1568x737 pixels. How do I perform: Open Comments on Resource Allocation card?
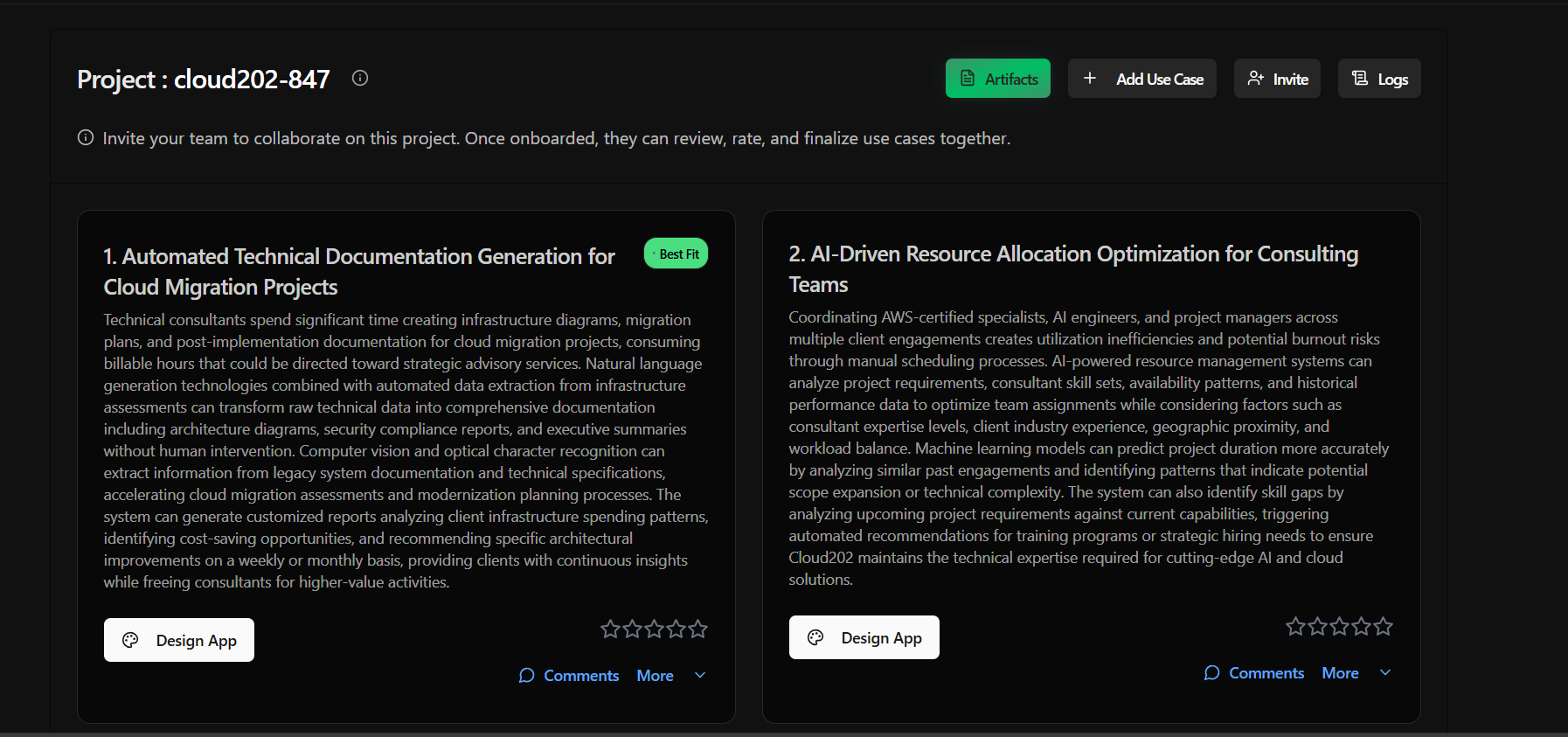pos(1254,673)
